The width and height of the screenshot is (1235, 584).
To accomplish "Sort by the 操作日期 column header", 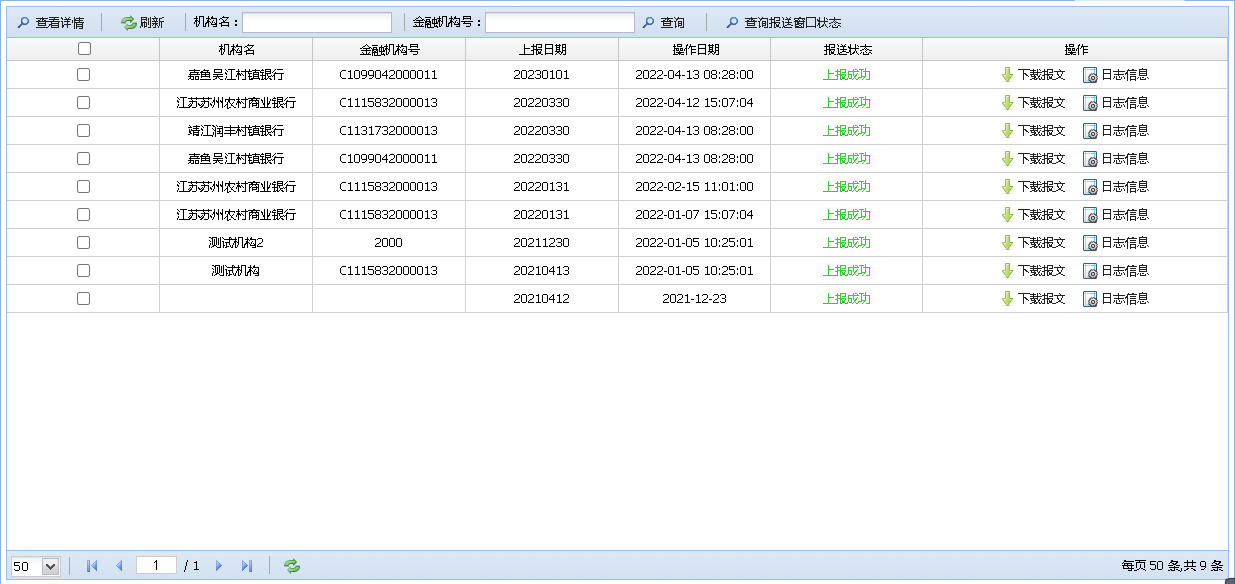I will point(695,49).
